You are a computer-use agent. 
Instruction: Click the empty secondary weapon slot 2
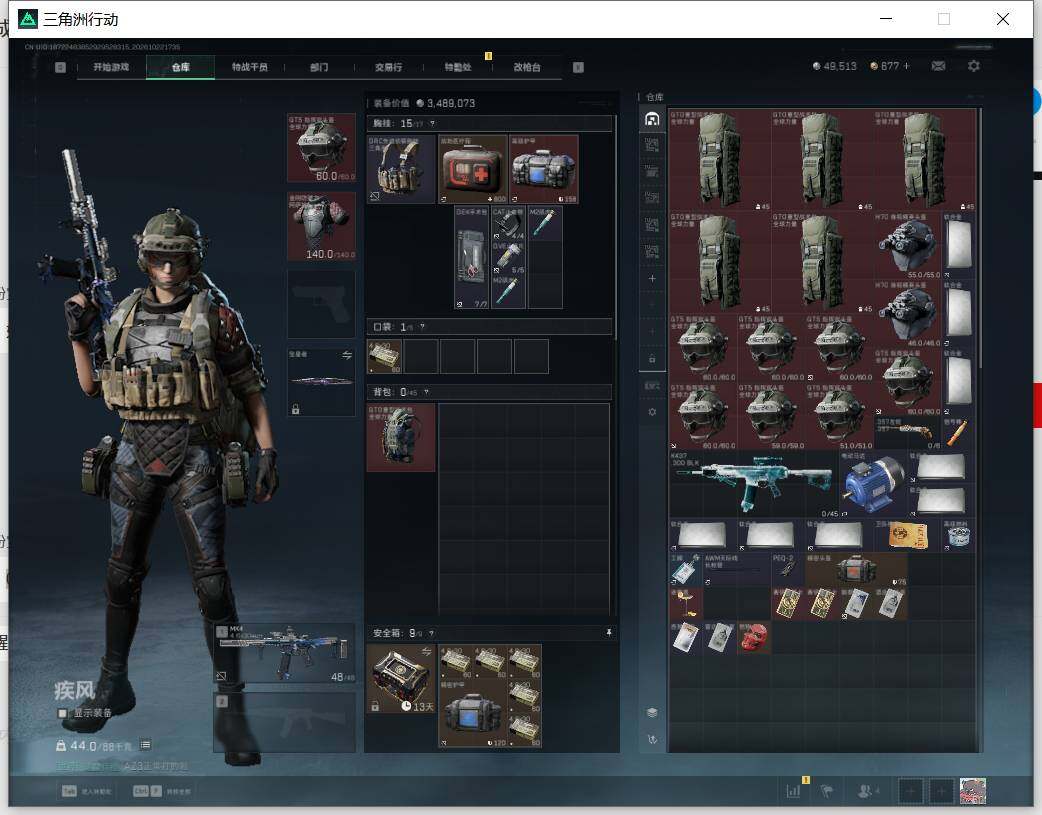[284, 722]
